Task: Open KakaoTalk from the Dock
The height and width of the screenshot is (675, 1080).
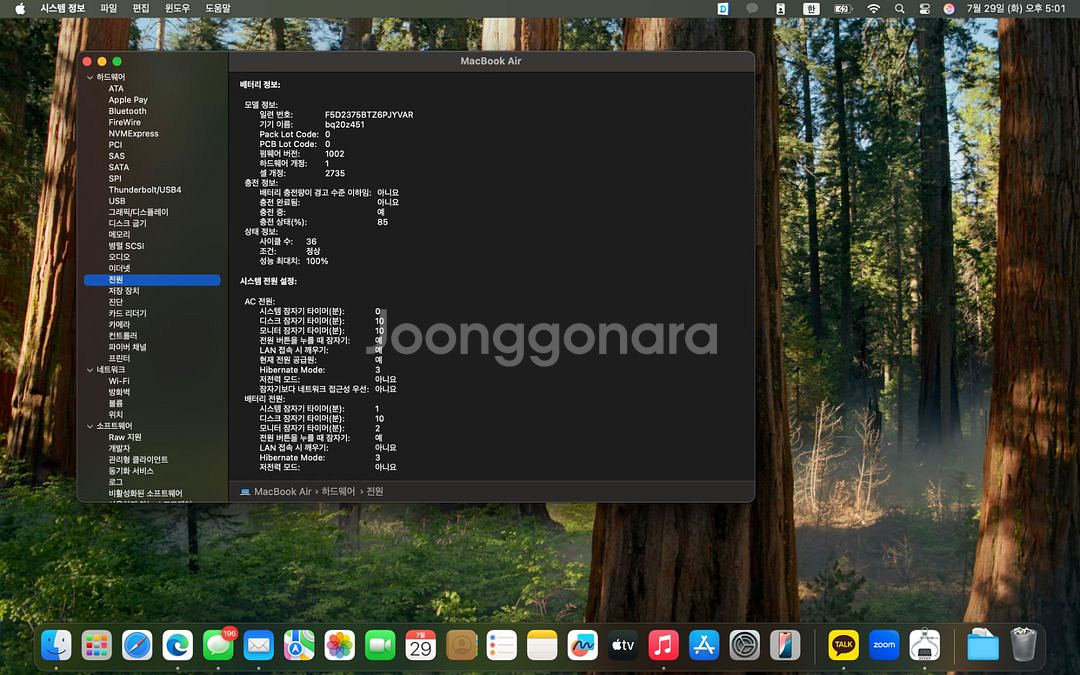Action: [843, 645]
